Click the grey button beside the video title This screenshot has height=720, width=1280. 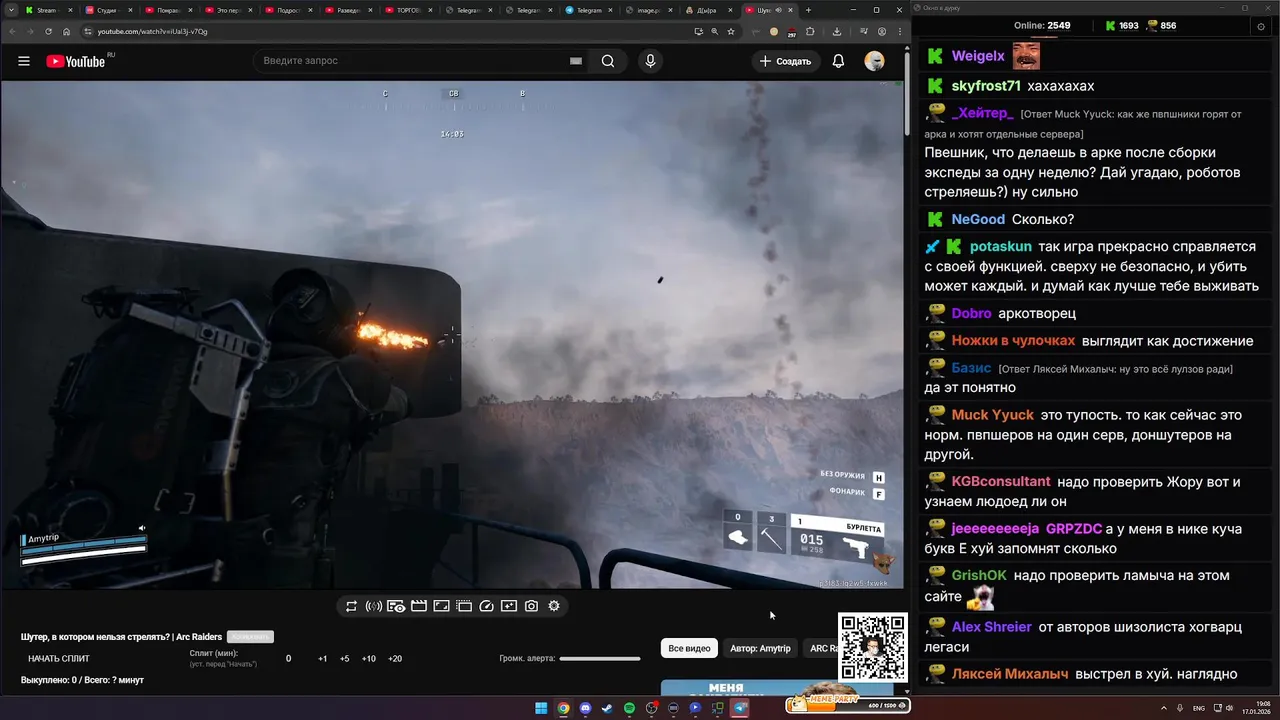click(250, 637)
